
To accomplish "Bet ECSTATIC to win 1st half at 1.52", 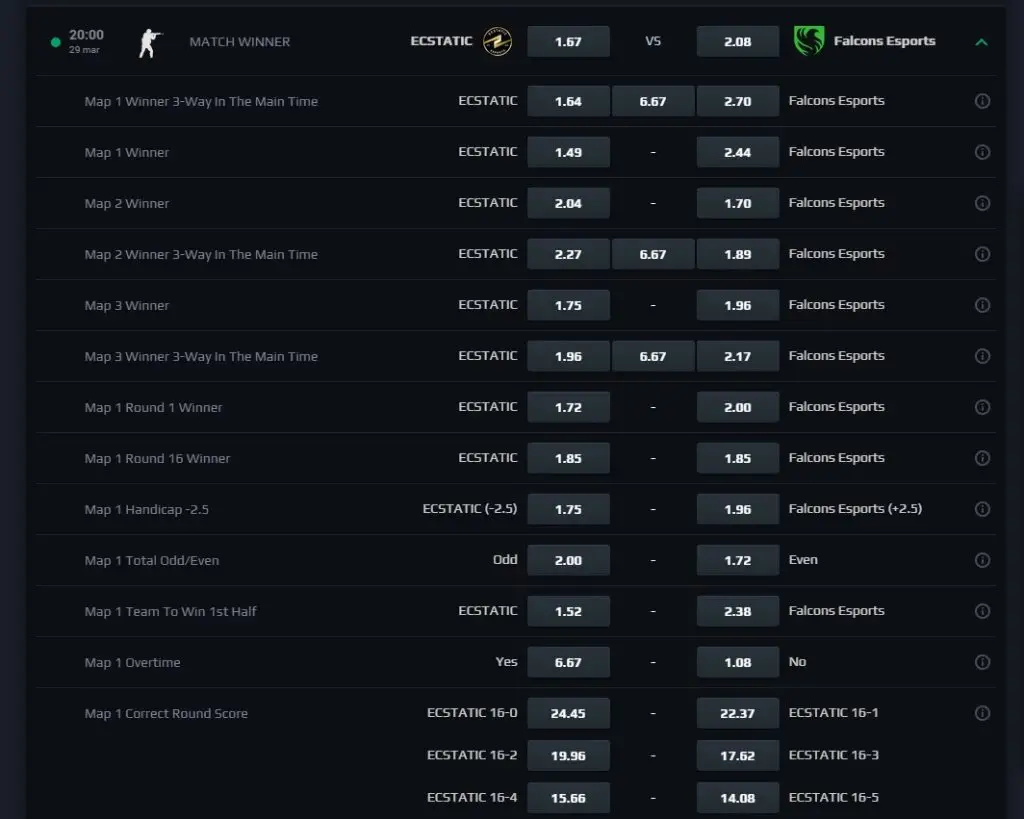I will point(568,611).
